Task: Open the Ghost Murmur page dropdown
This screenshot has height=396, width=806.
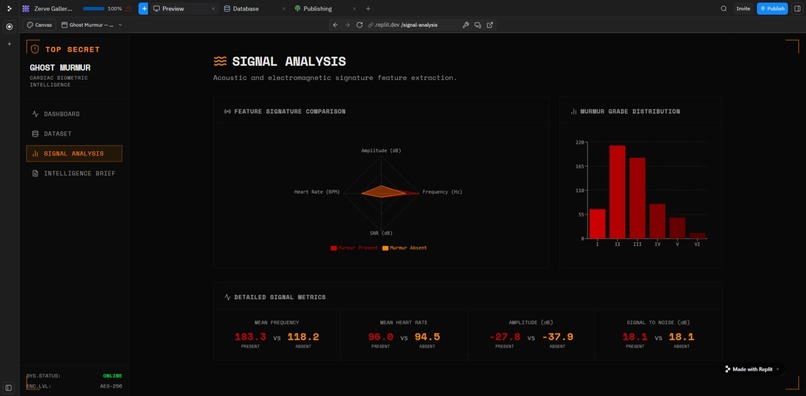Action: click(91, 25)
